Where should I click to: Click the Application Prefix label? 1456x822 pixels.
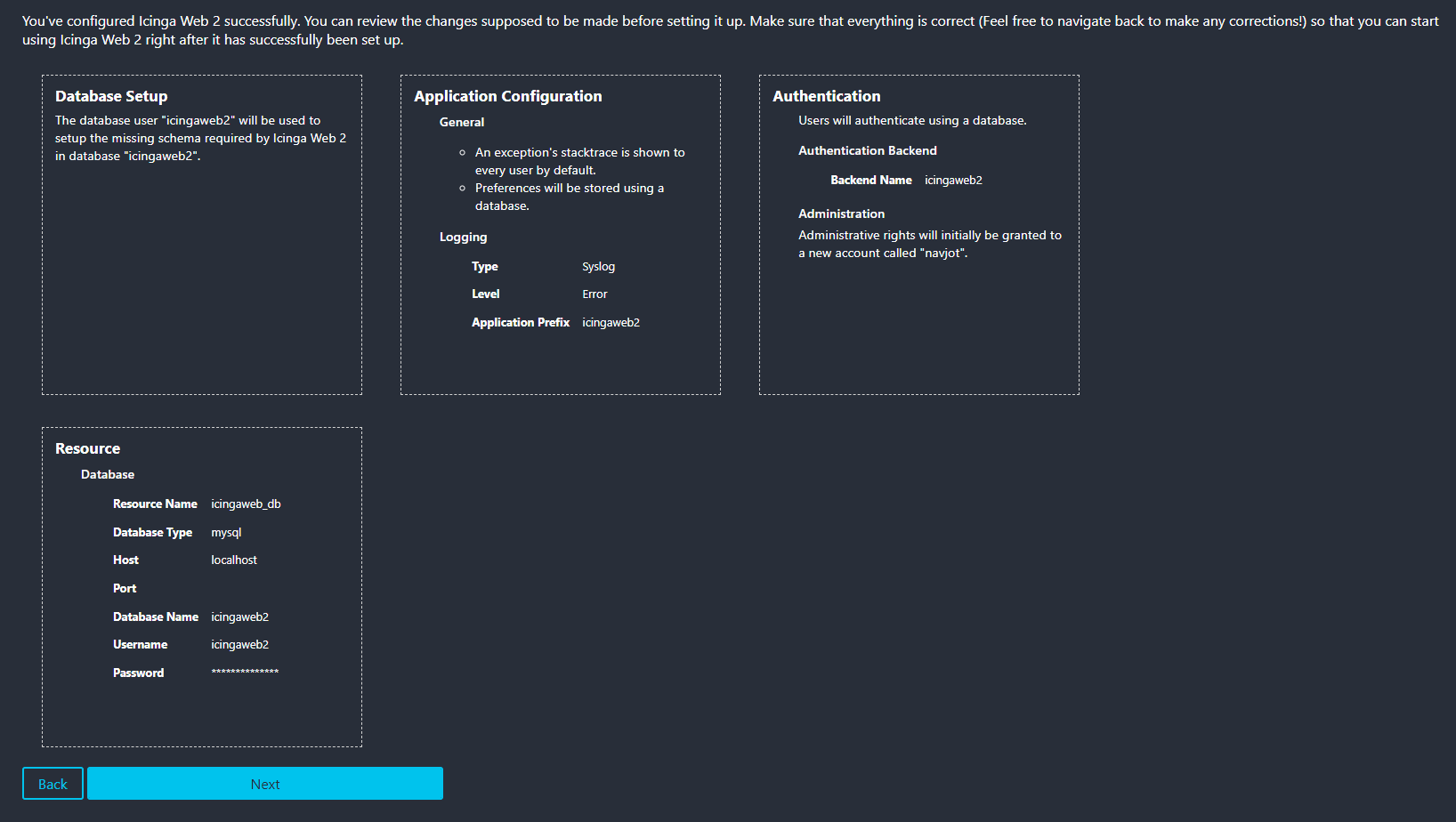(521, 322)
